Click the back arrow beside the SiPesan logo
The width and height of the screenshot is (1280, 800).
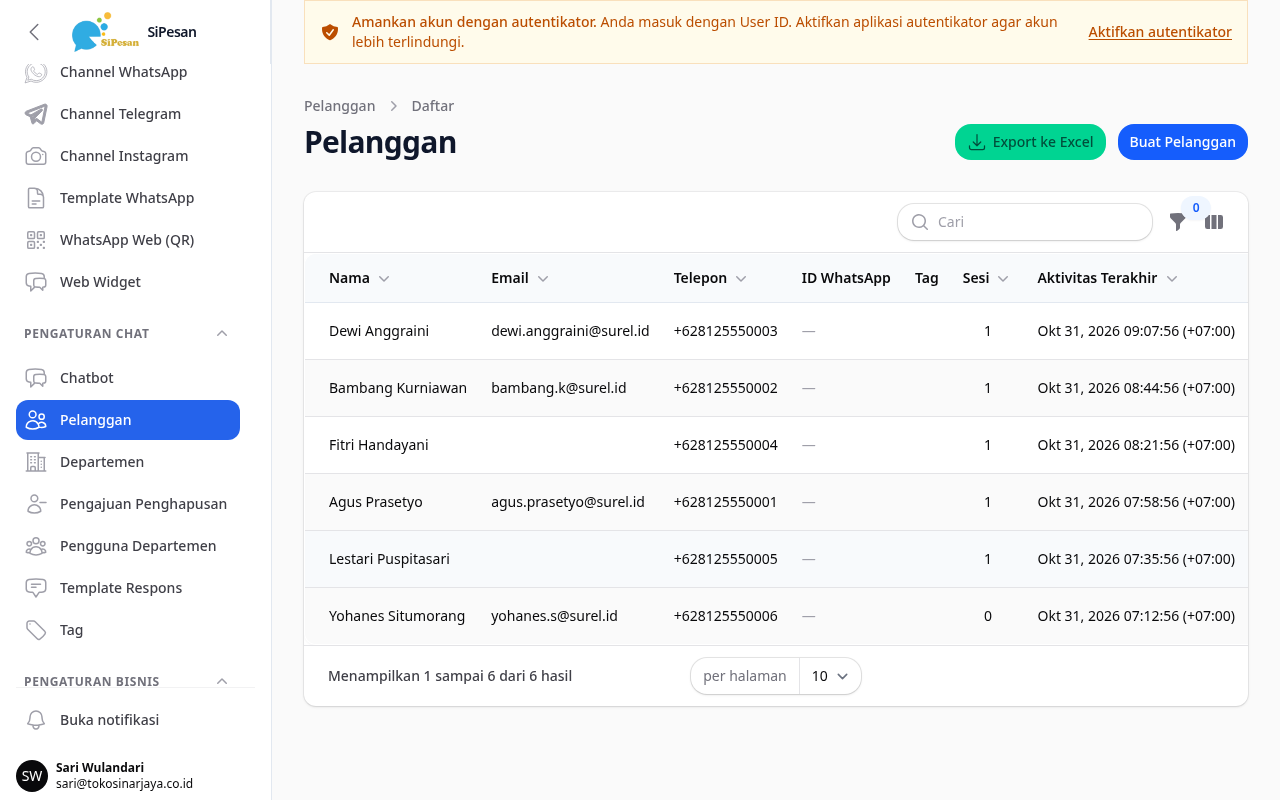tap(34, 32)
